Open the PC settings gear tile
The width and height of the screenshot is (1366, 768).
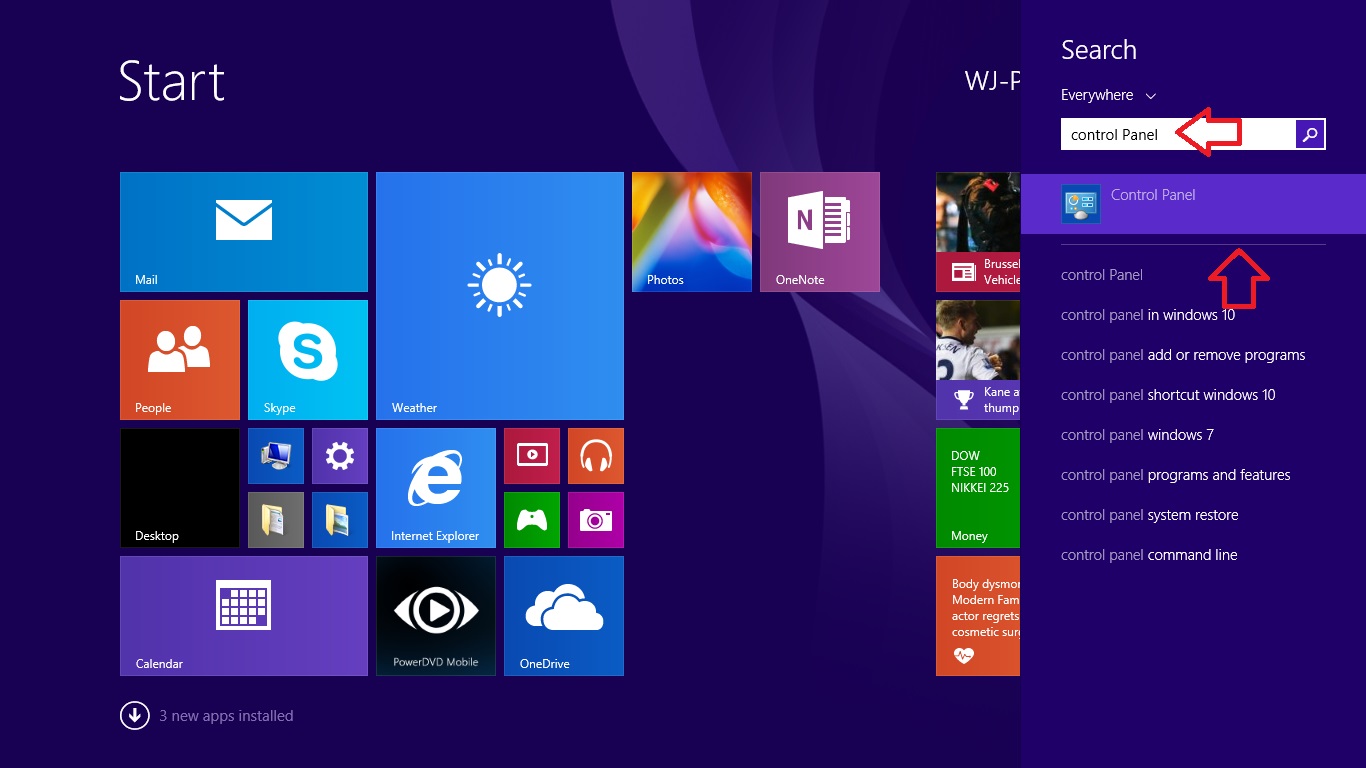(340, 456)
